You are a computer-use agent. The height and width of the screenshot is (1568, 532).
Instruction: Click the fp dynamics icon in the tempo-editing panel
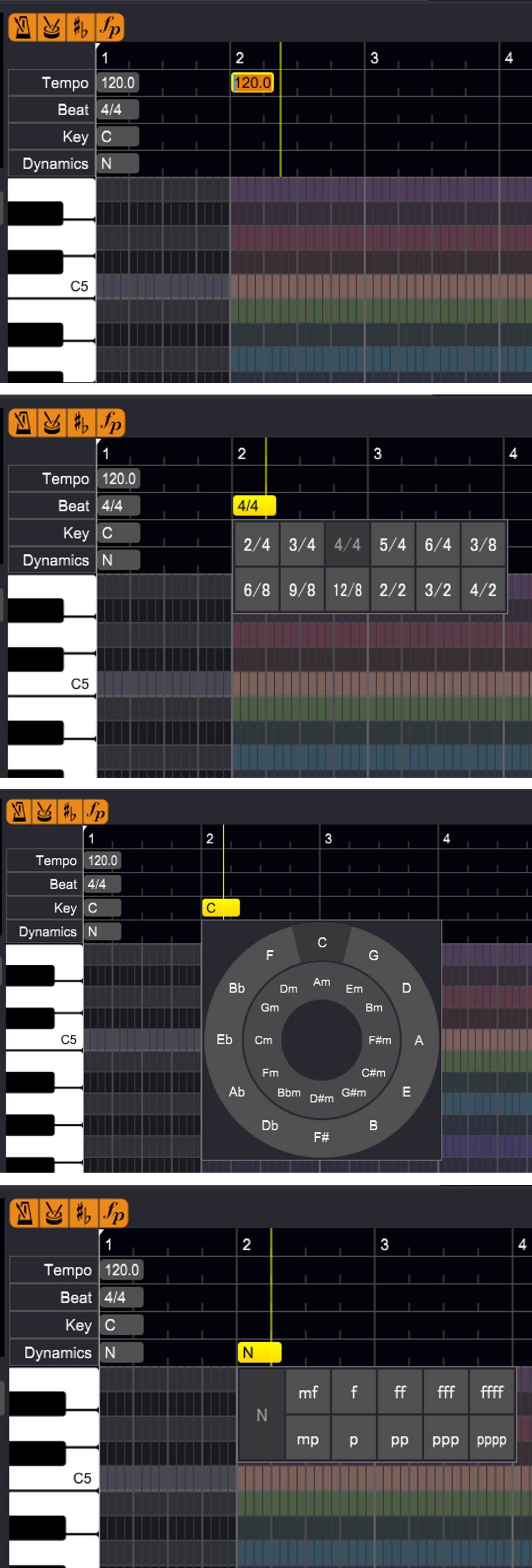[x=110, y=27]
